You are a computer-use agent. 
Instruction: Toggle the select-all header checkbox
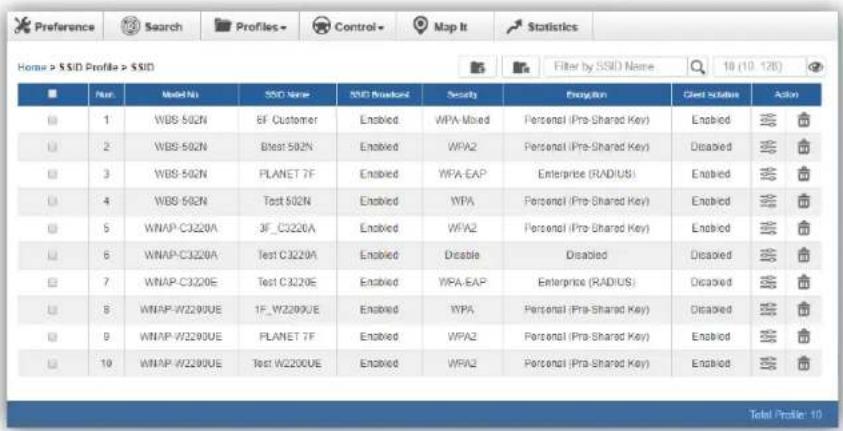[53, 94]
